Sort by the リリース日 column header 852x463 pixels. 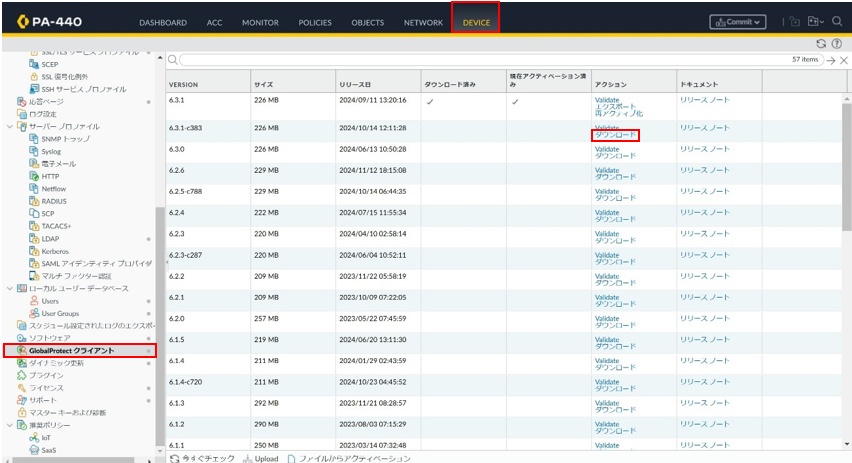tap(378, 84)
